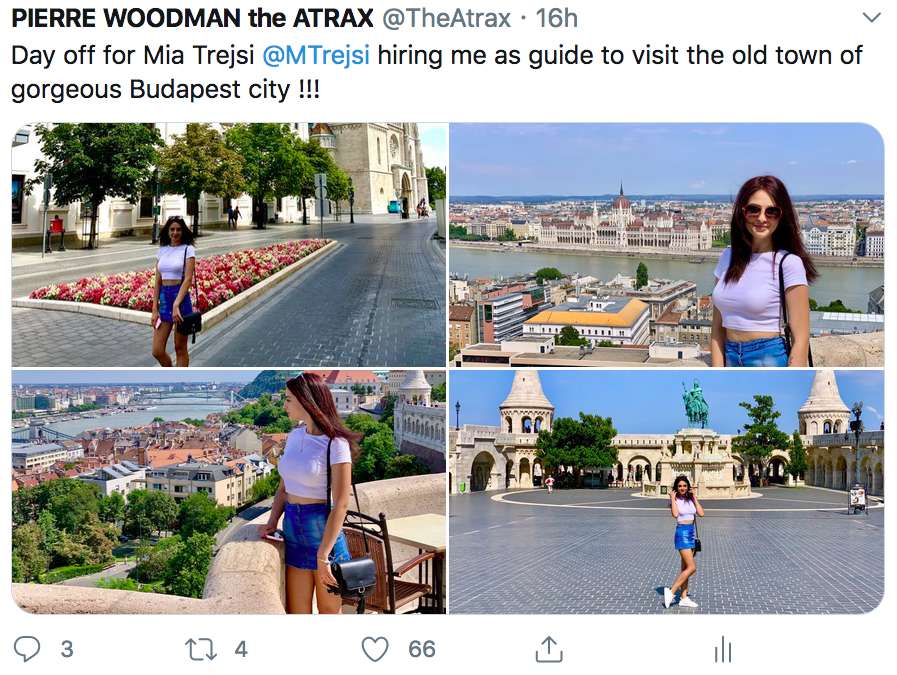897x675 pixels.
Task: Open the Parliament view photo
Action: coord(666,245)
